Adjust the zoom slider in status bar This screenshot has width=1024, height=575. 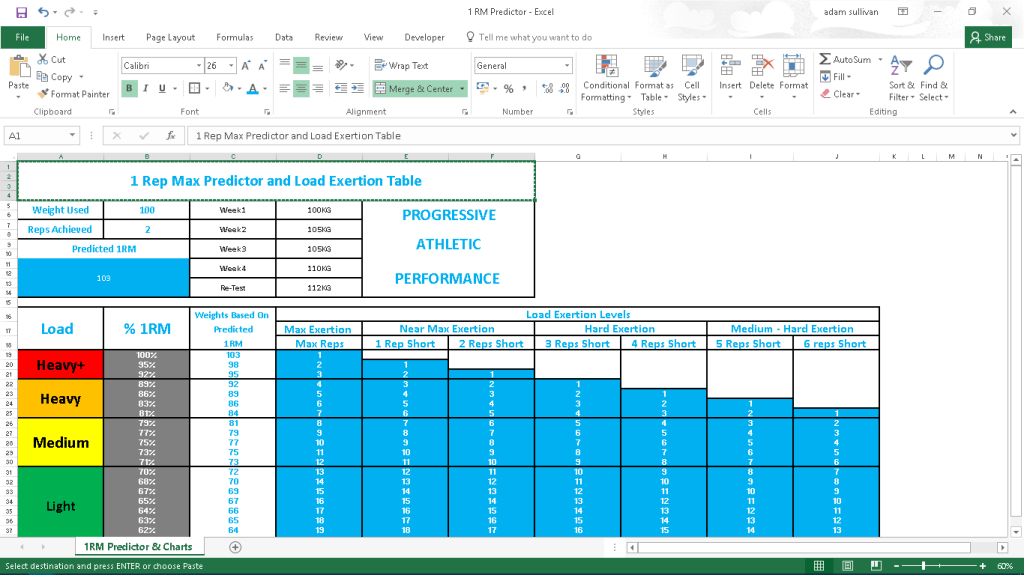click(x=923, y=566)
